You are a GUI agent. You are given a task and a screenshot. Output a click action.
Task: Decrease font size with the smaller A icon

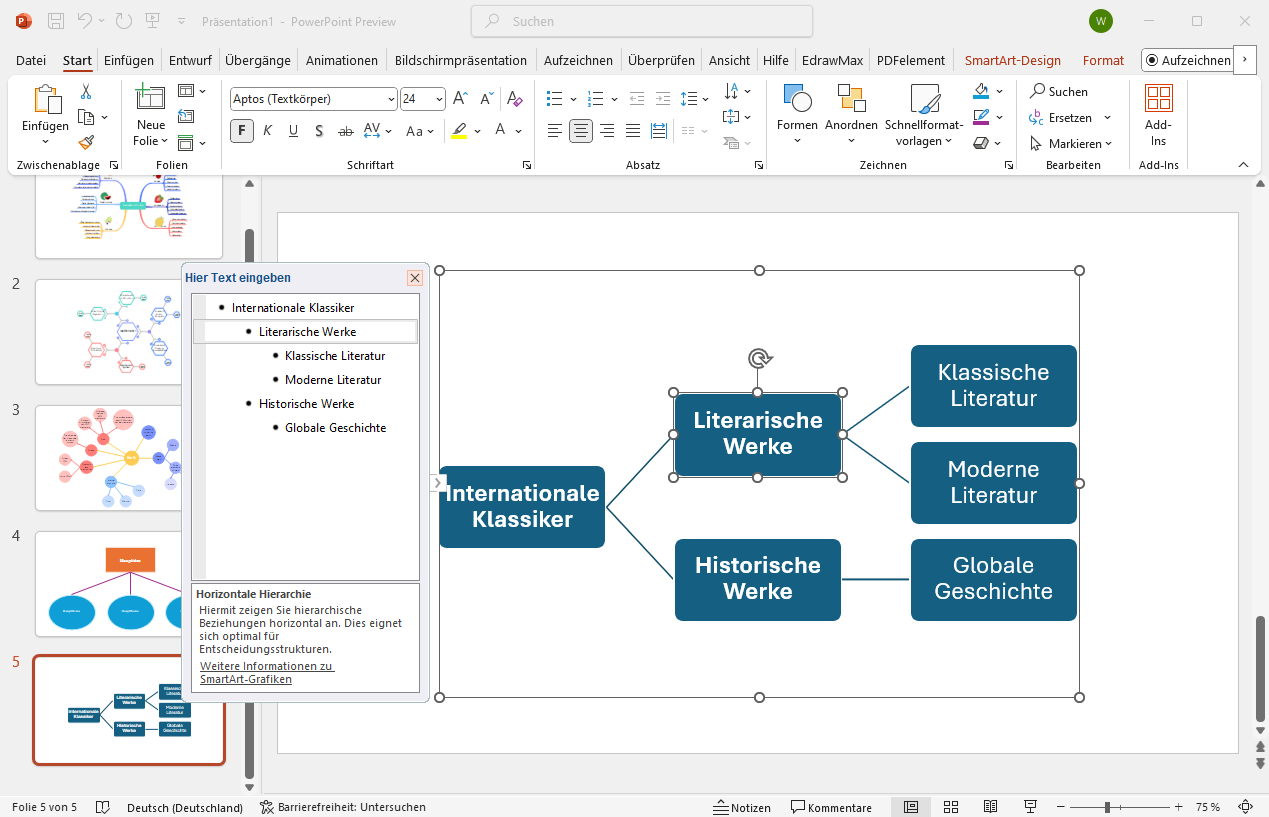[x=487, y=99]
